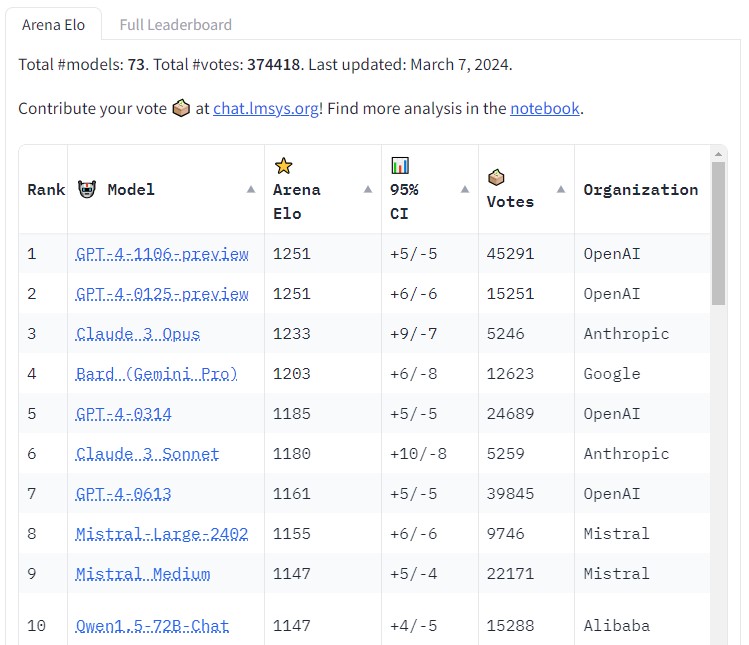Viewport: 749px width, 645px height.
Task: Sort table by Model column arrow
Action: 250,189
